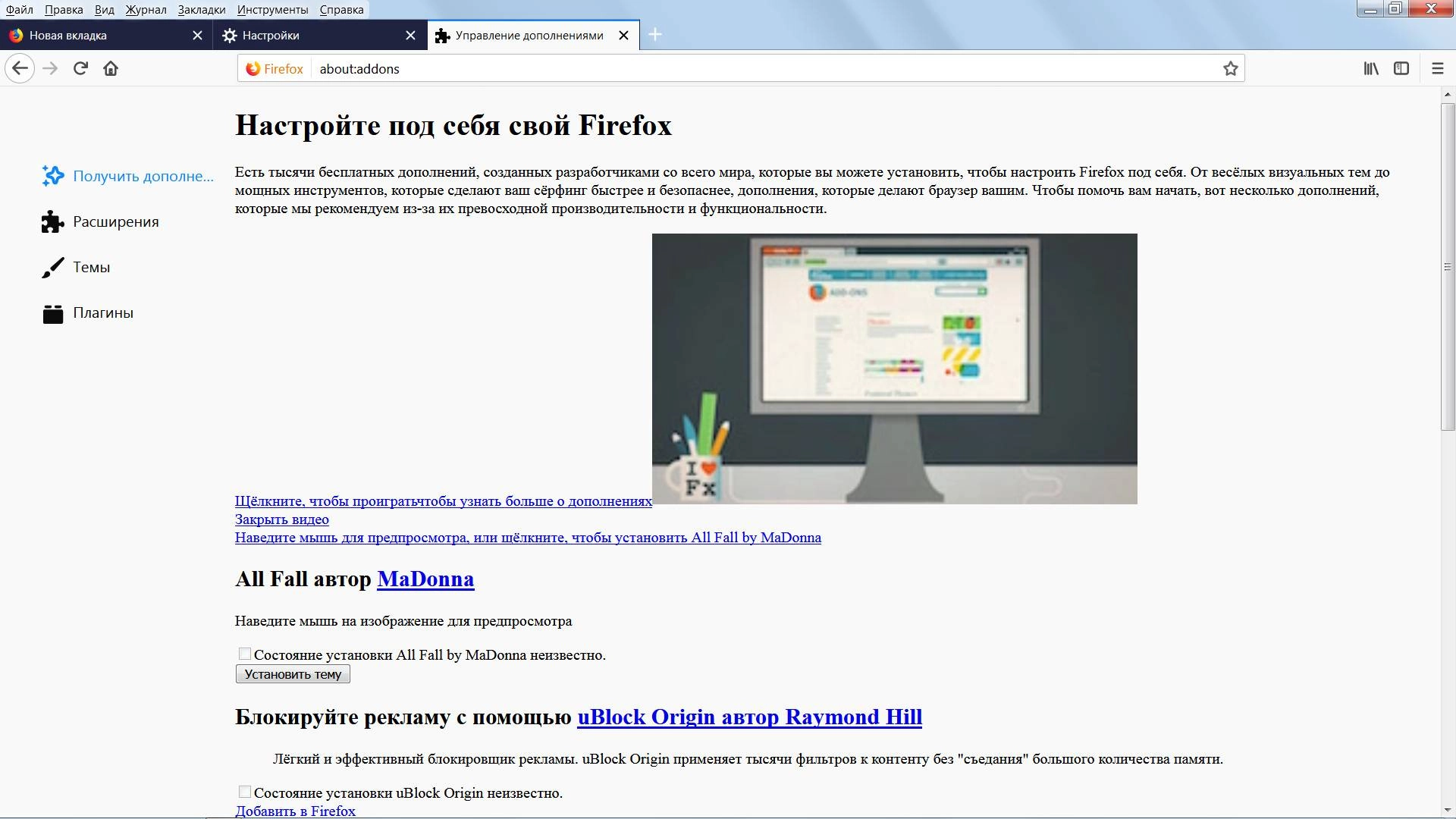The width and height of the screenshot is (1456, 819).
Task: Open the hamburger application menu
Action: tap(1437, 68)
